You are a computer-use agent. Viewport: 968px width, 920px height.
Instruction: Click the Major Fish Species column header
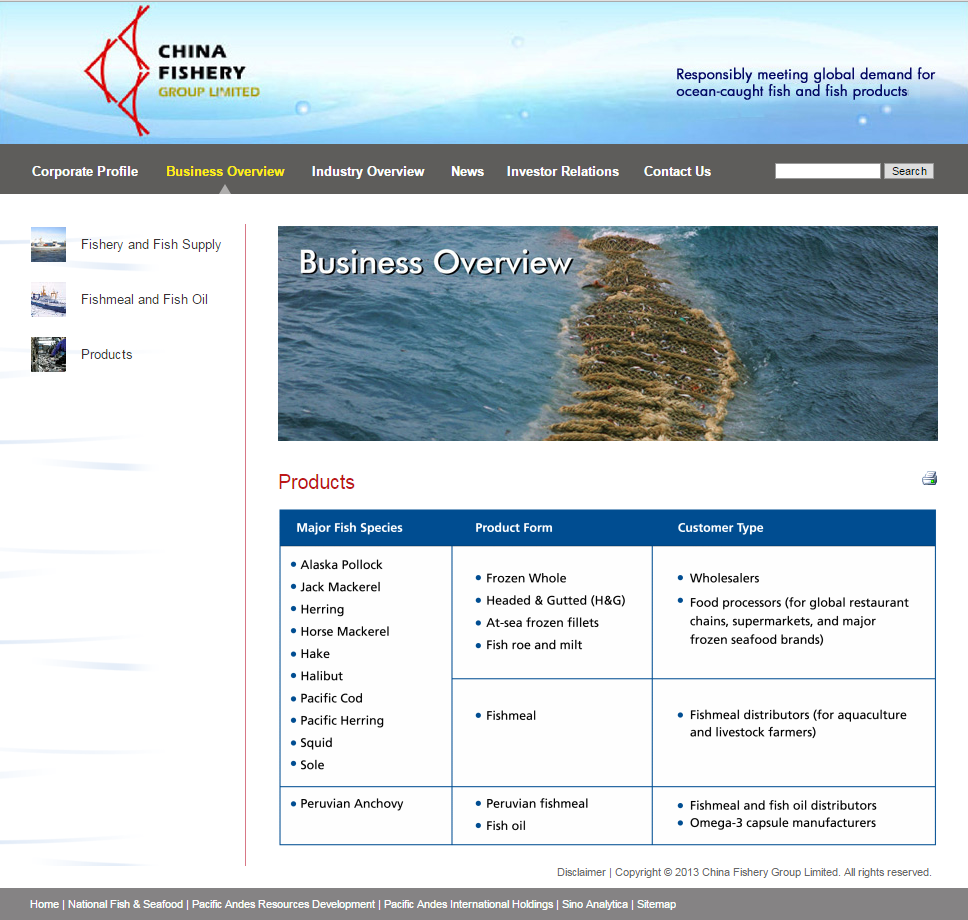(x=349, y=528)
